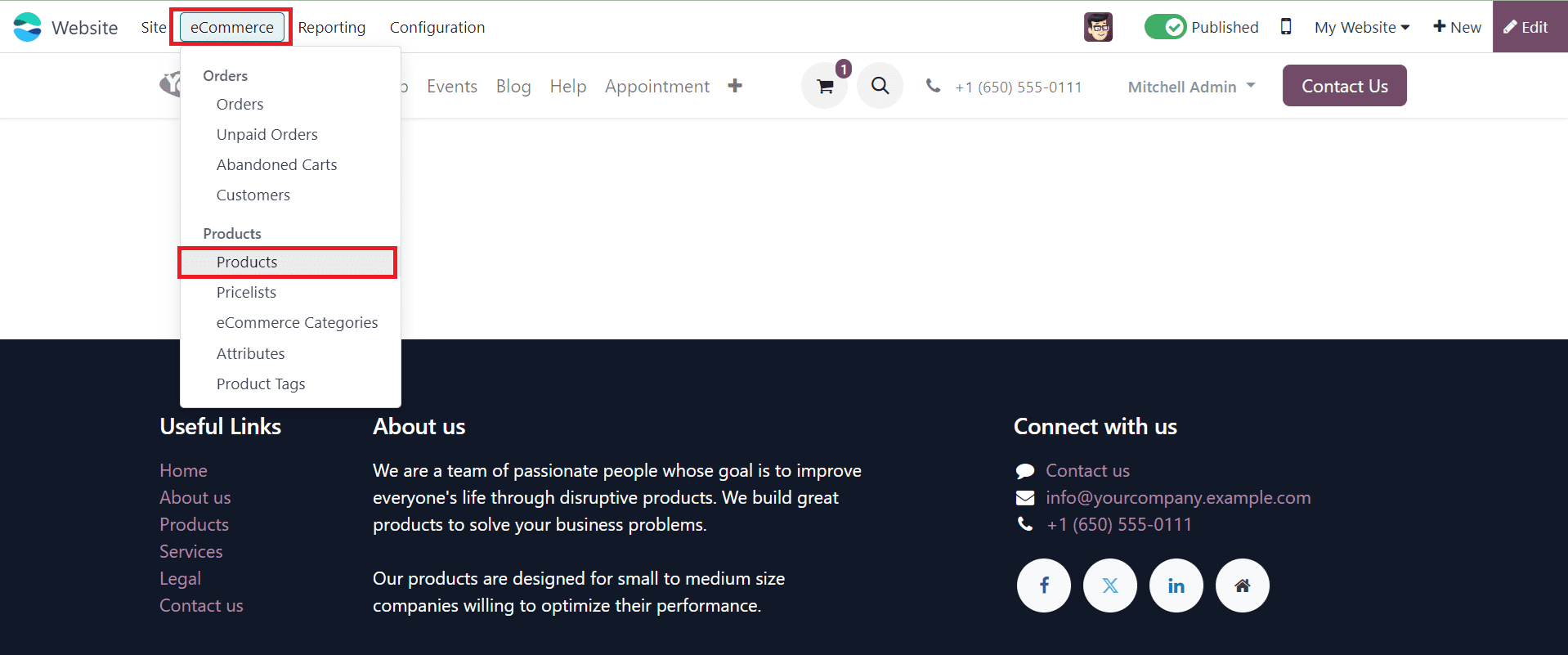Click Contact us under Connect with us
The image size is (1568, 655).
(1087, 471)
